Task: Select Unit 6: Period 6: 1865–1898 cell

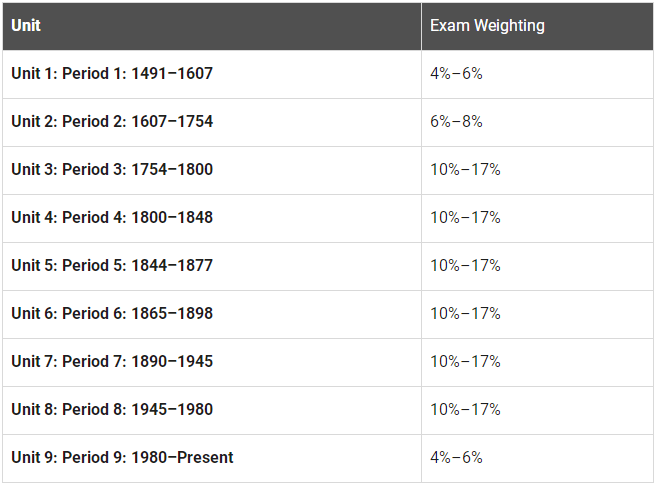Action: tap(212, 314)
